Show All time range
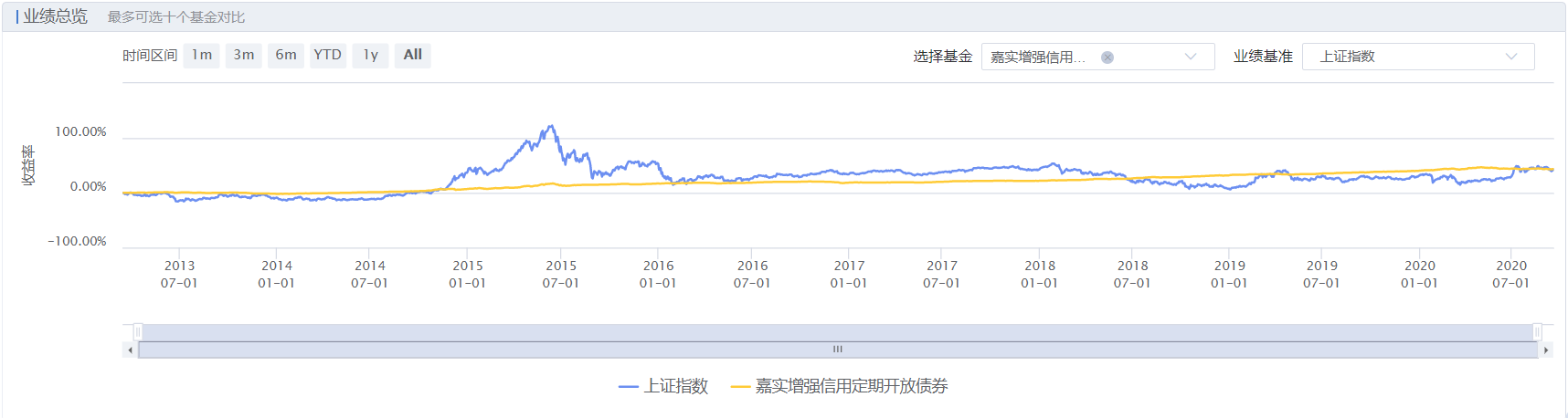This screenshot has height=418, width=1568. [413, 56]
